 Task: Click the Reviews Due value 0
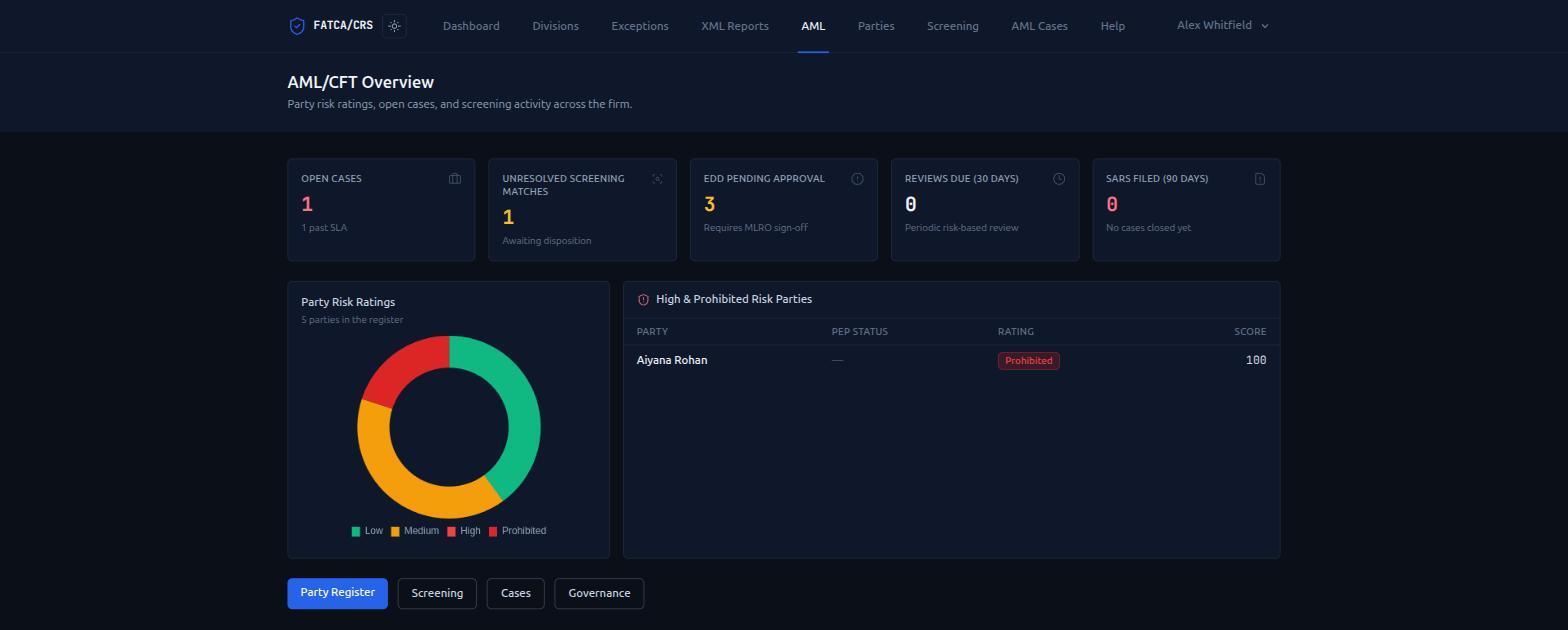tap(911, 205)
